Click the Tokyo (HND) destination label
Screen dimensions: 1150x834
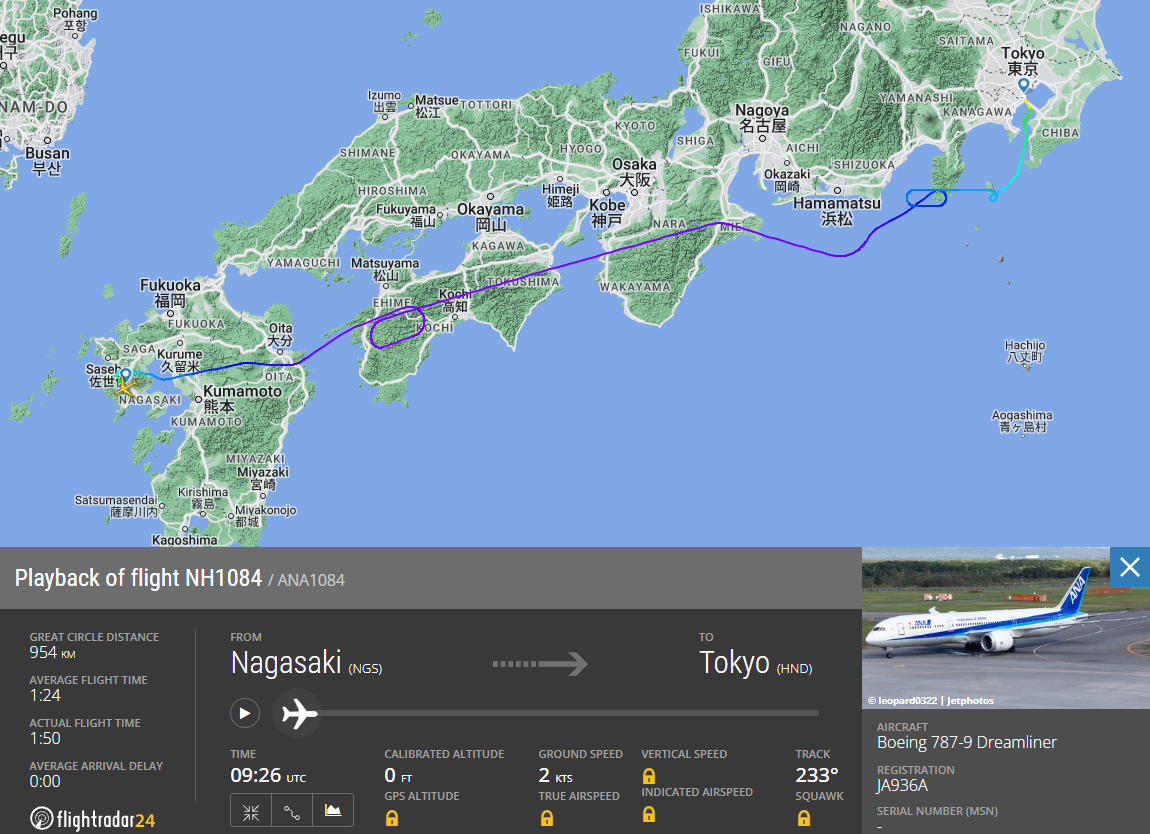(755, 663)
